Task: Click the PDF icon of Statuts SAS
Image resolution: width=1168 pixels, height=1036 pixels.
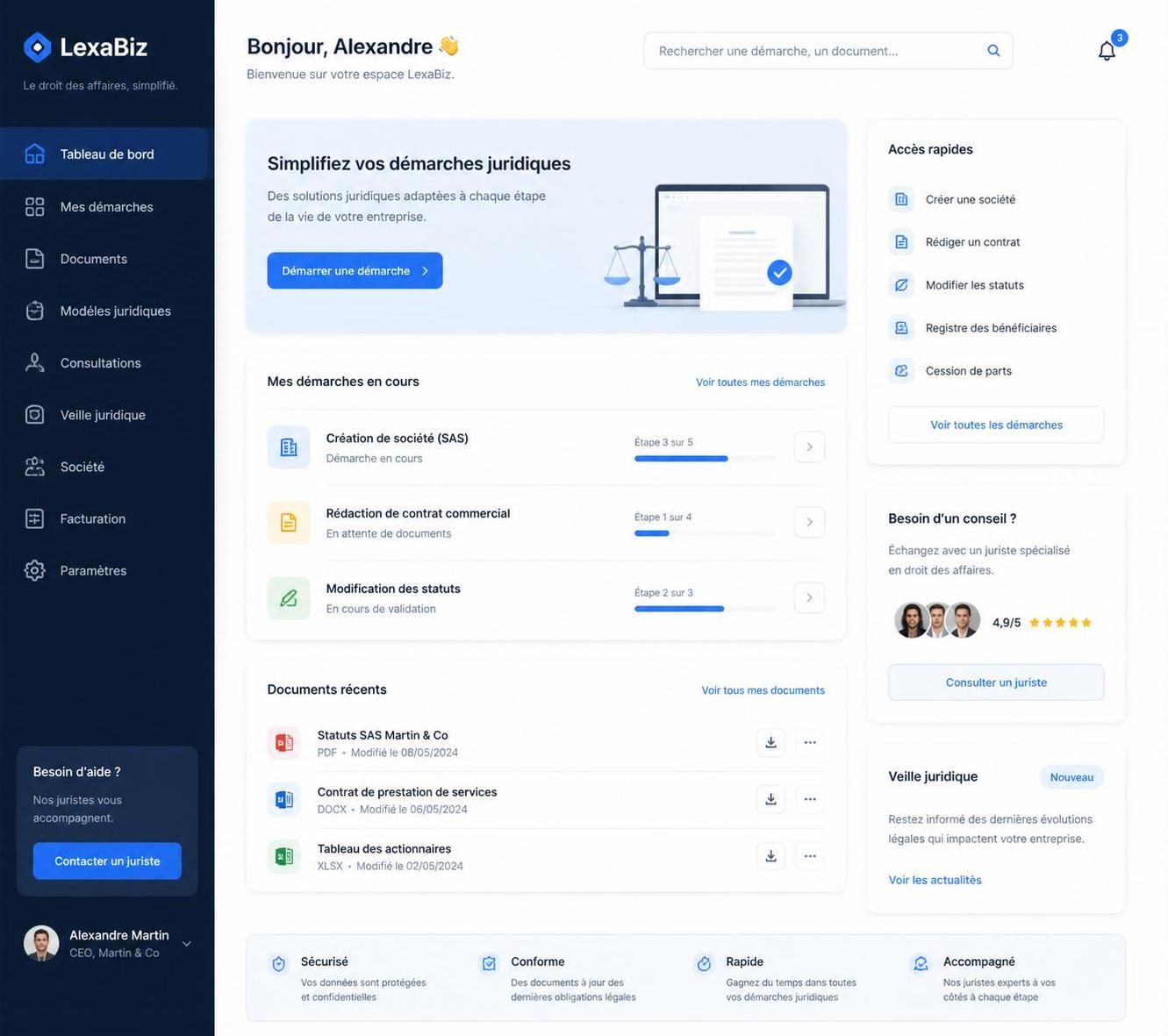Action: coord(284,743)
